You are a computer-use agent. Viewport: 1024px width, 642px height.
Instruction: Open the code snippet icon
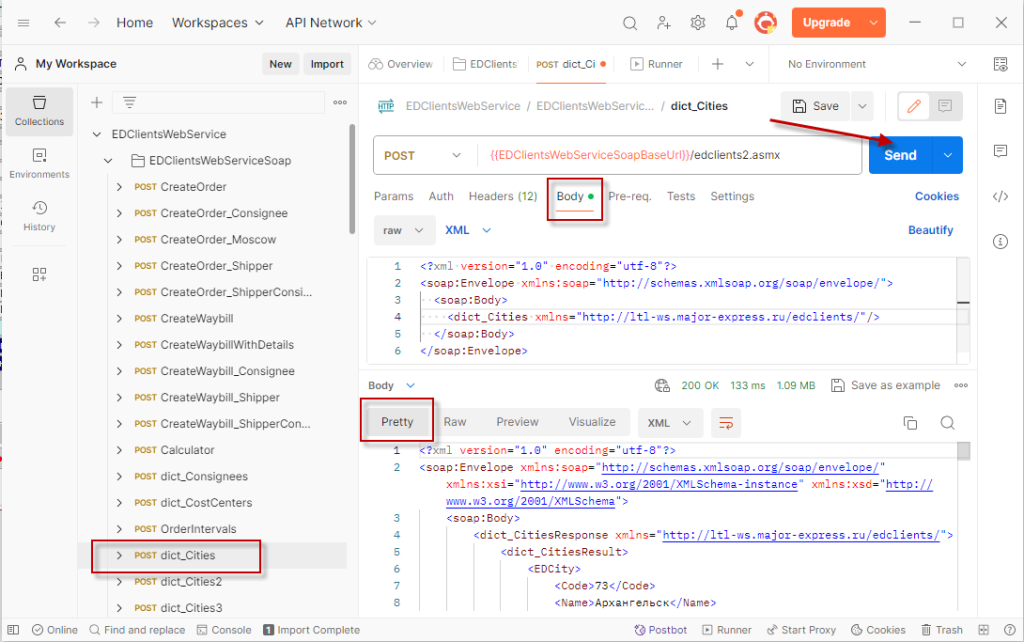coord(1000,196)
